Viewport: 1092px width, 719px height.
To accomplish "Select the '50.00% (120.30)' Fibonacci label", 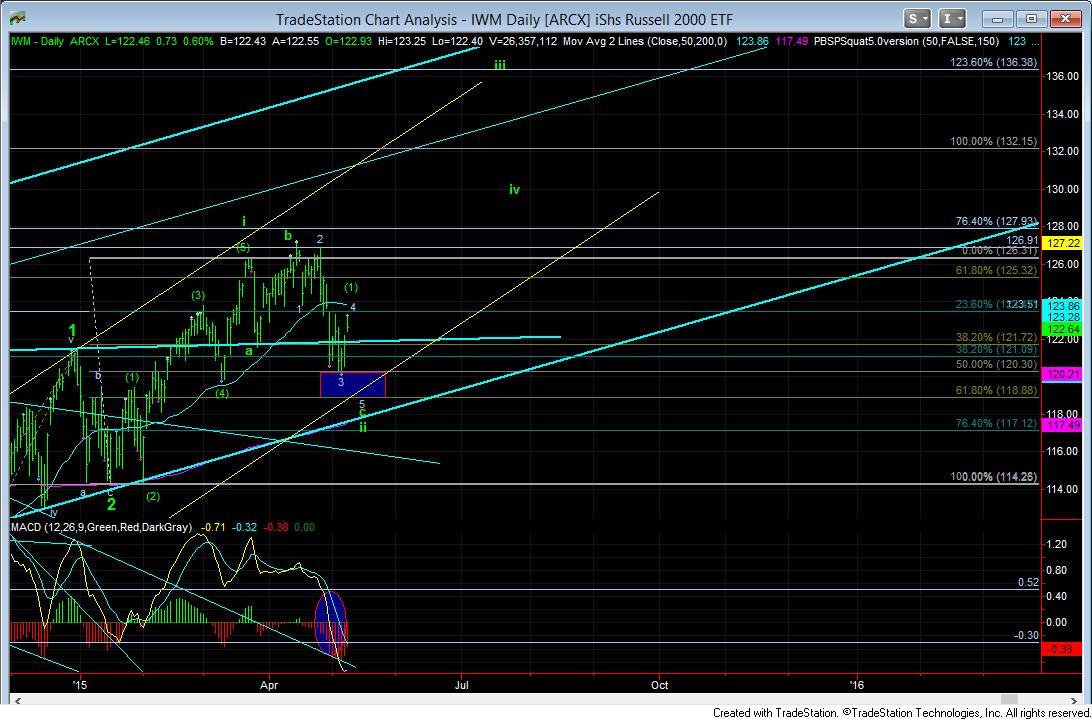I will coord(997,364).
